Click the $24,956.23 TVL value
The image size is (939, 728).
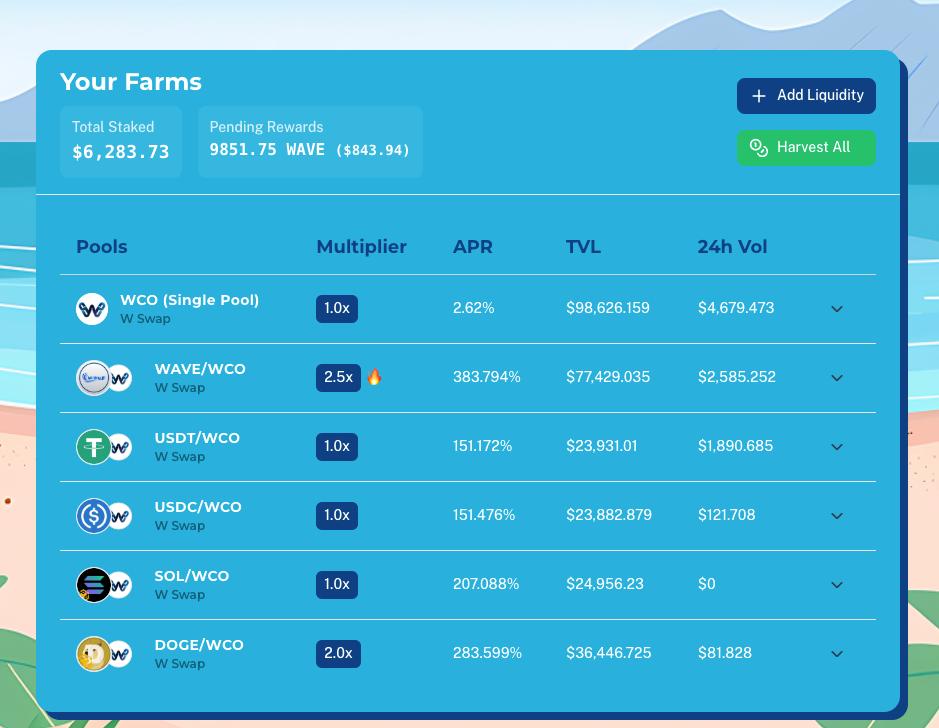605,584
